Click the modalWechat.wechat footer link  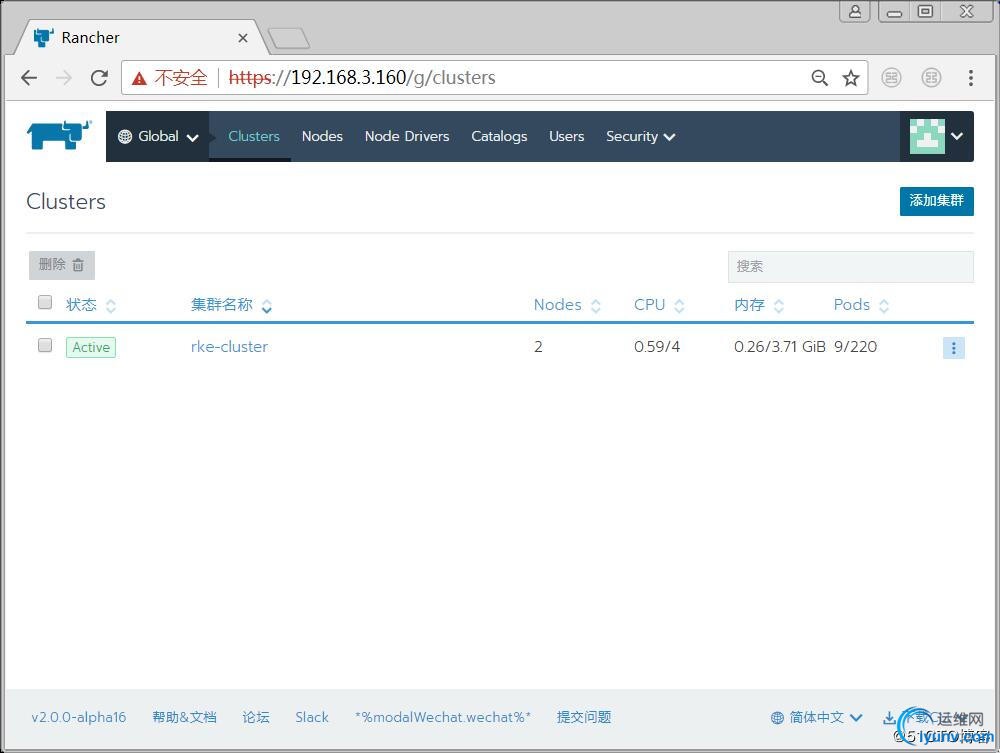click(443, 717)
